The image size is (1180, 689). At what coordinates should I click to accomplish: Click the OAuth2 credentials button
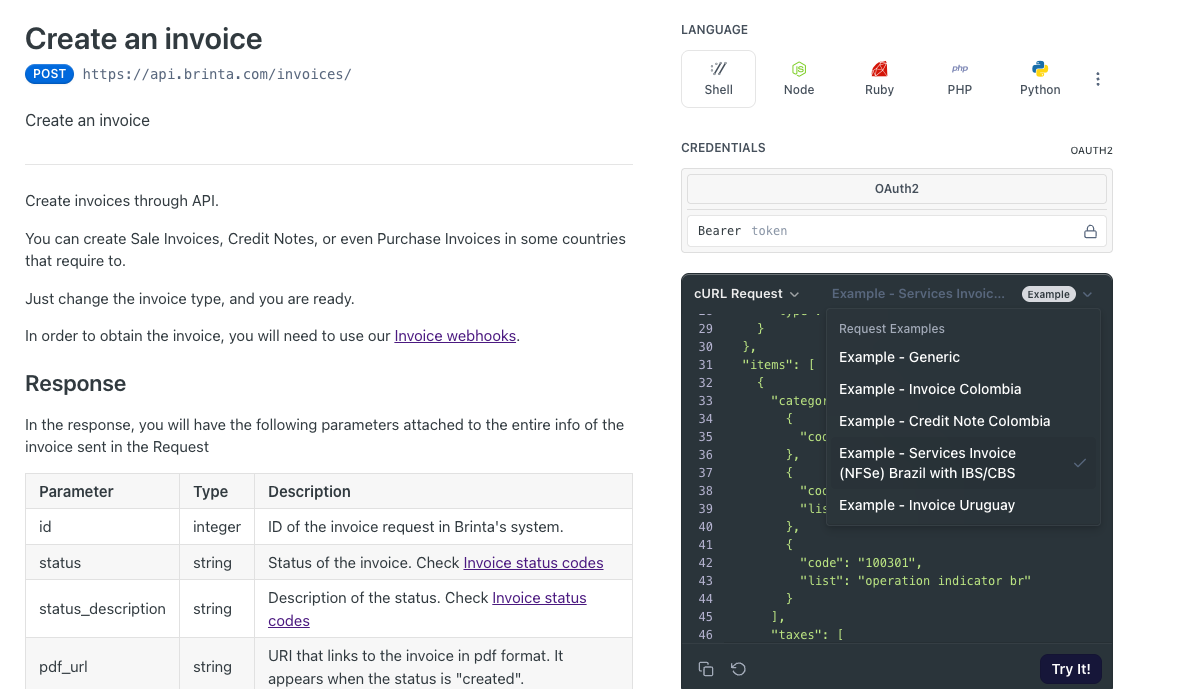(896, 189)
